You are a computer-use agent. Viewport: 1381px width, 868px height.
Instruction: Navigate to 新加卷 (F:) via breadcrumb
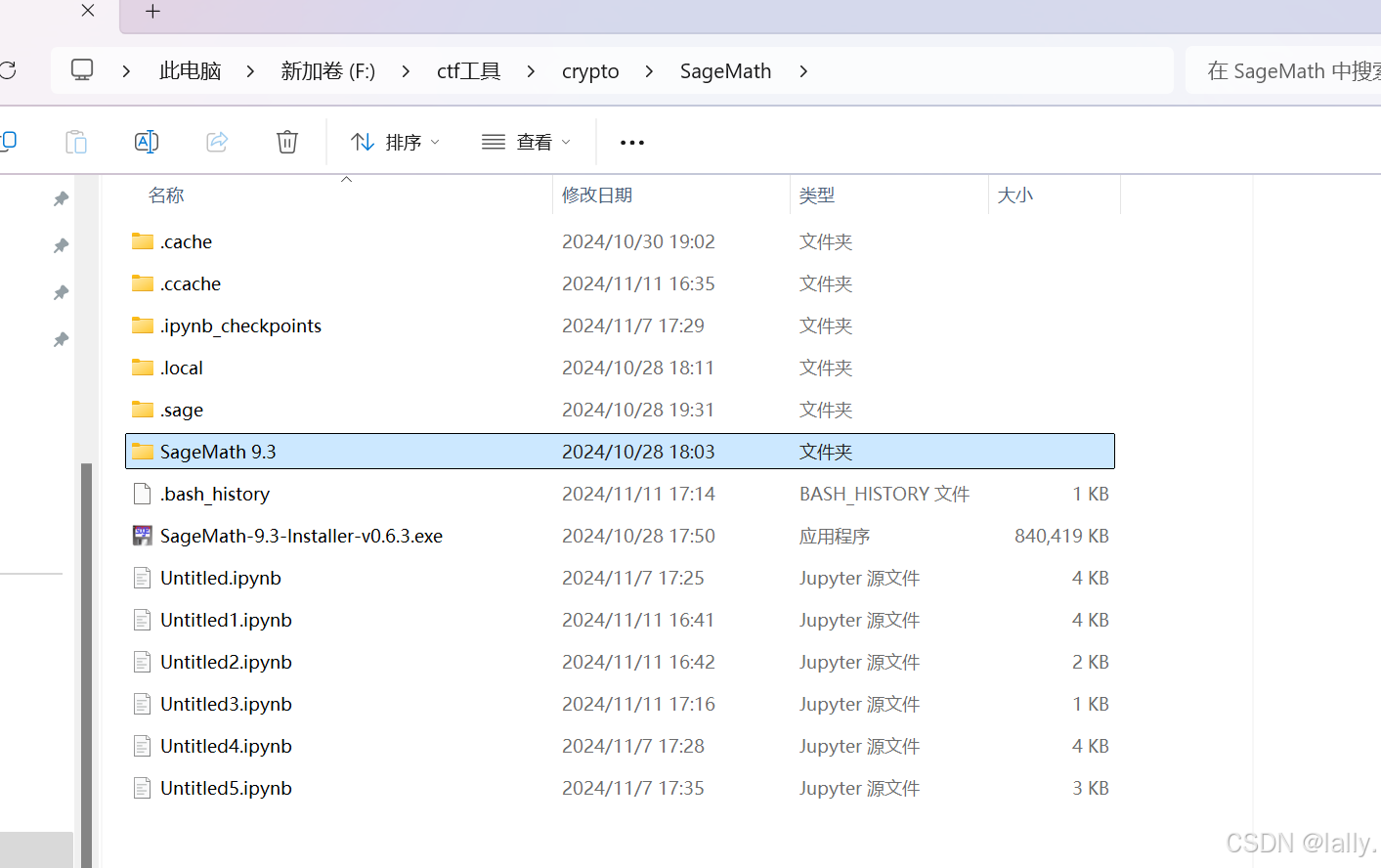click(x=327, y=69)
